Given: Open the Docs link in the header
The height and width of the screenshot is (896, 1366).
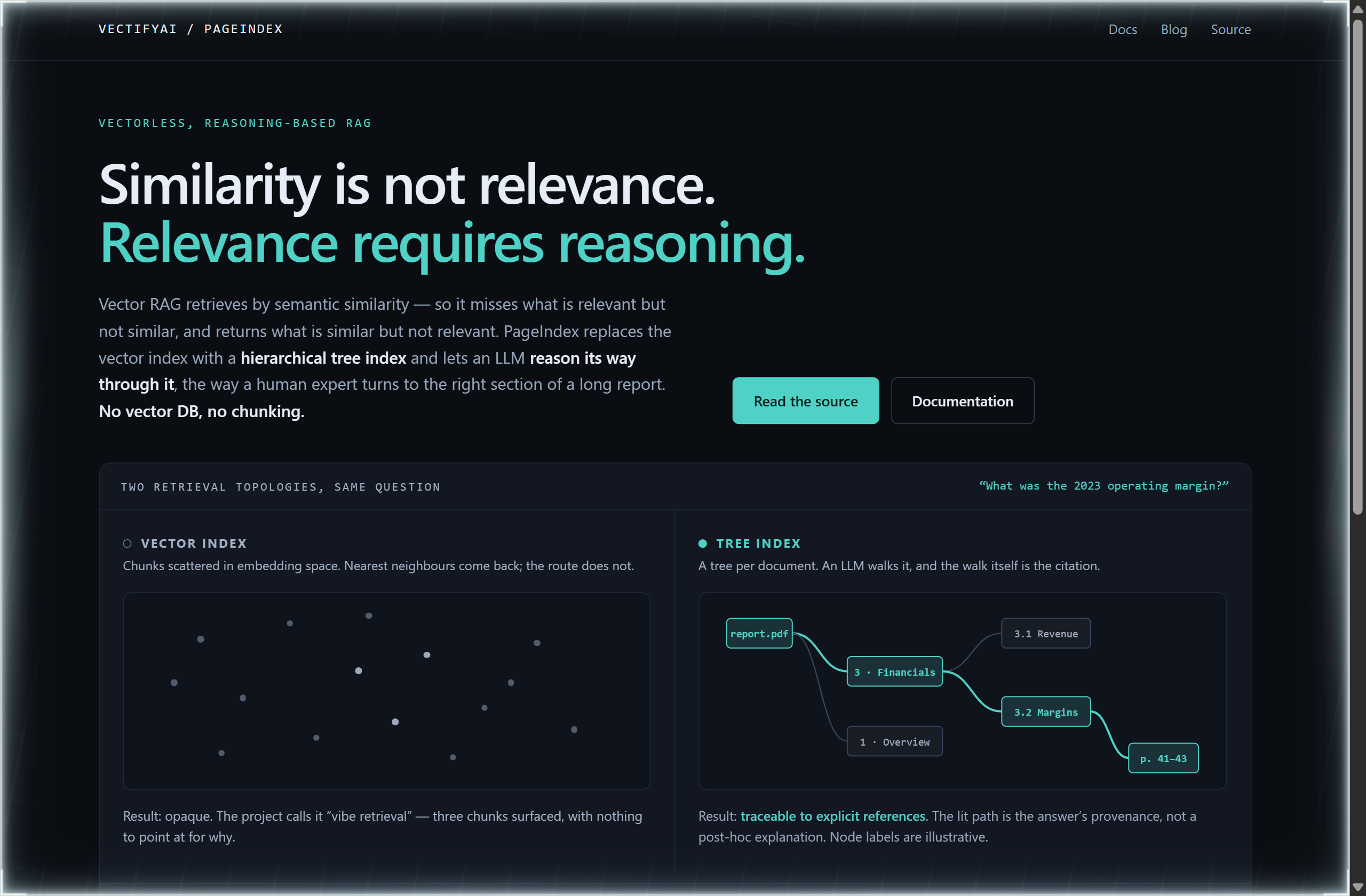Looking at the screenshot, I should pos(1122,29).
